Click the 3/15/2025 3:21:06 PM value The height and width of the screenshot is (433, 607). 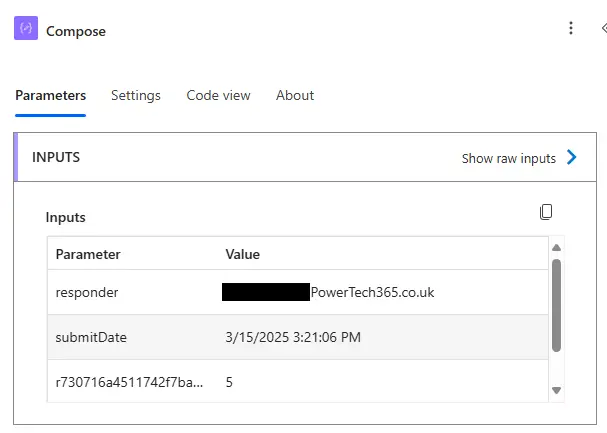click(x=293, y=337)
